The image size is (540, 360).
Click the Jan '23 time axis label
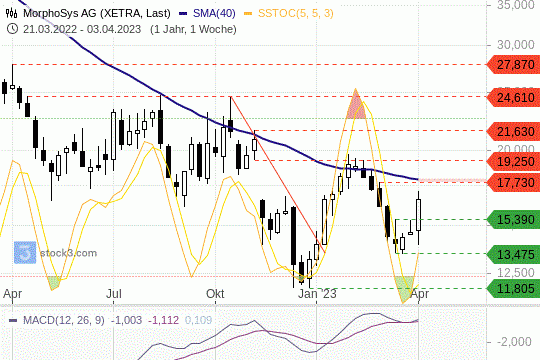point(317,294)
